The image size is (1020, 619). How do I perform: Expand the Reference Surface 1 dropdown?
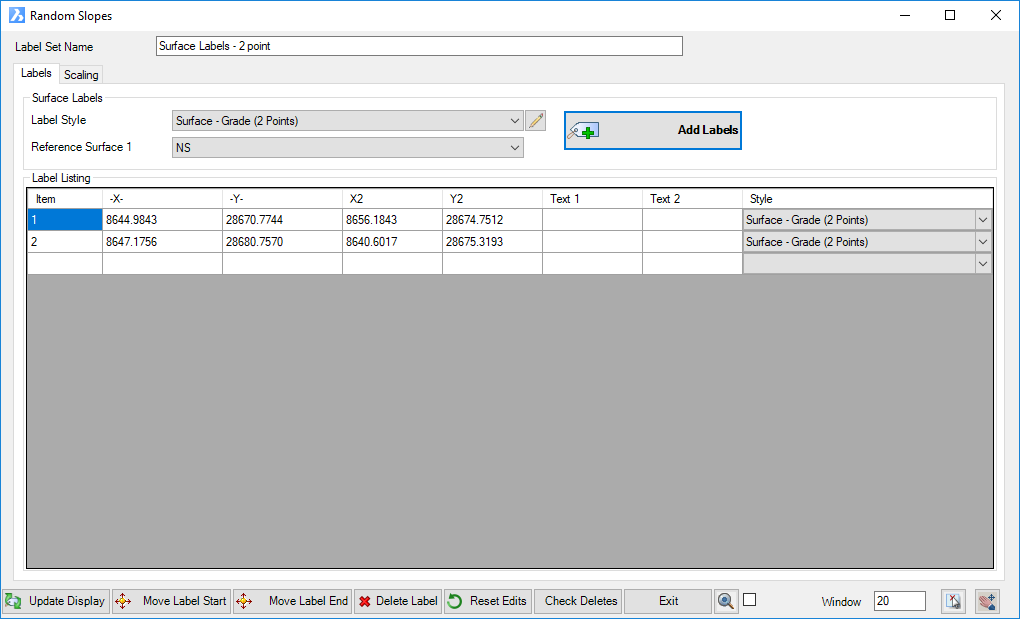tap(348, 147)
